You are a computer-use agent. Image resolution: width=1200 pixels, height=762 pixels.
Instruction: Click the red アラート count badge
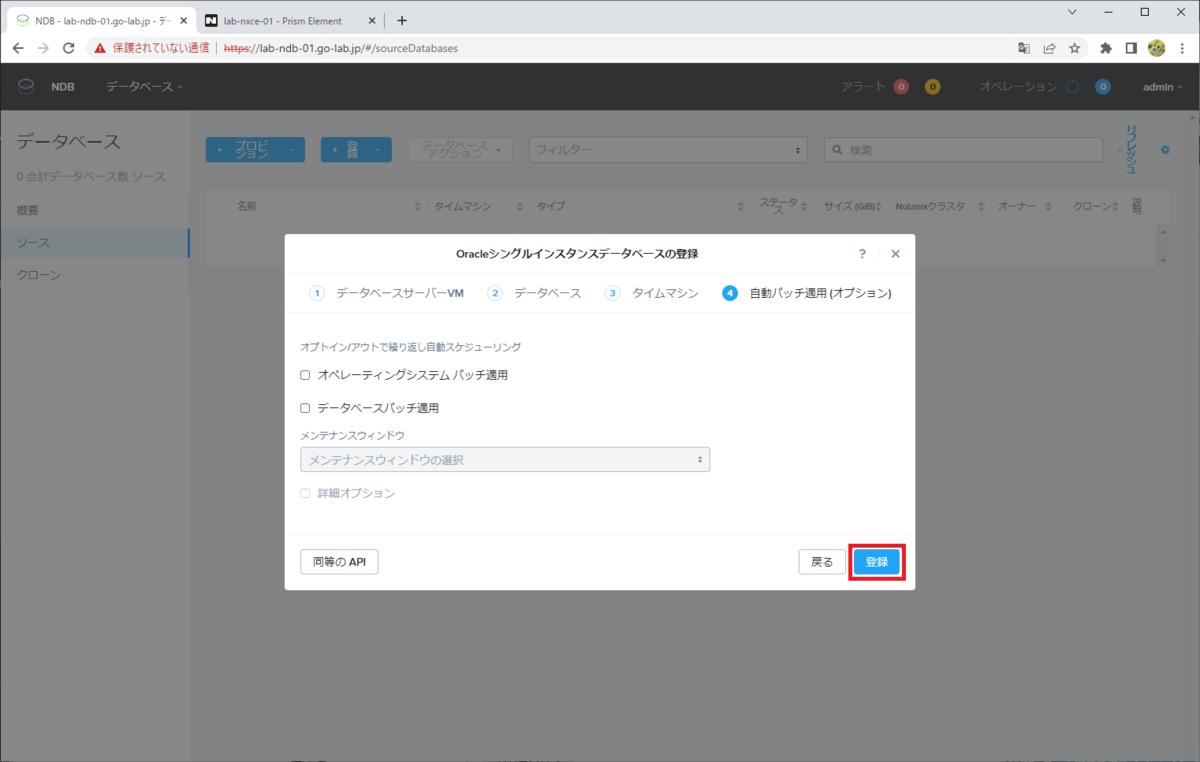(901, 87)
